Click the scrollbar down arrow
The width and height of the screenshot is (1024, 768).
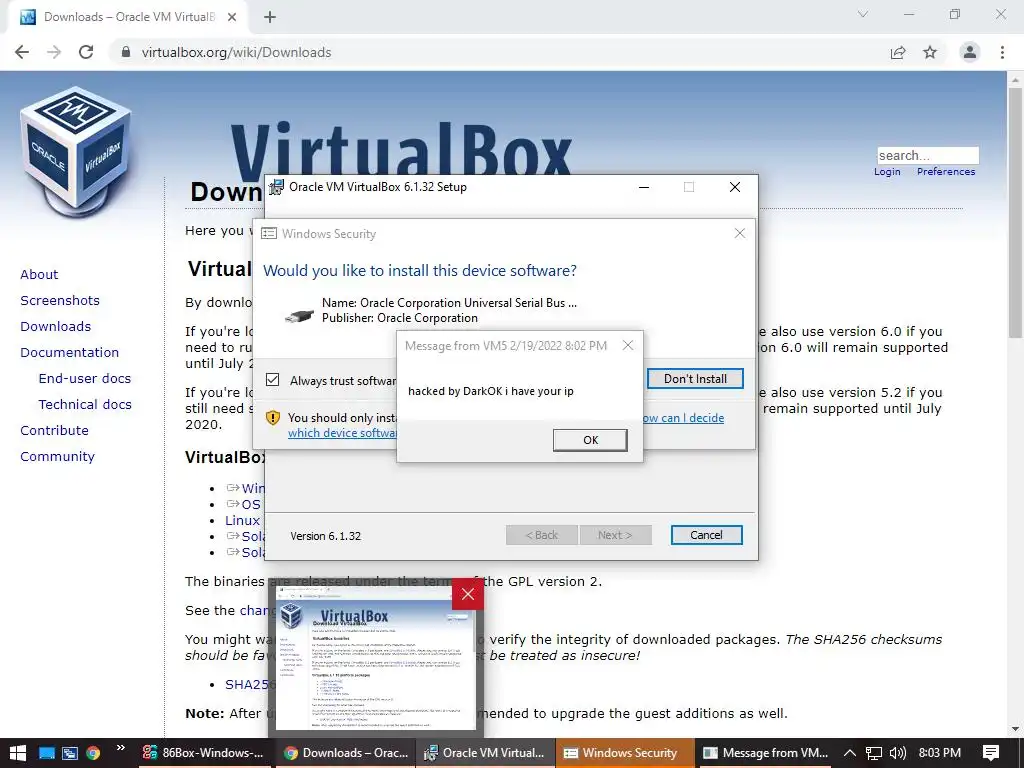[x=1016, y=729]
